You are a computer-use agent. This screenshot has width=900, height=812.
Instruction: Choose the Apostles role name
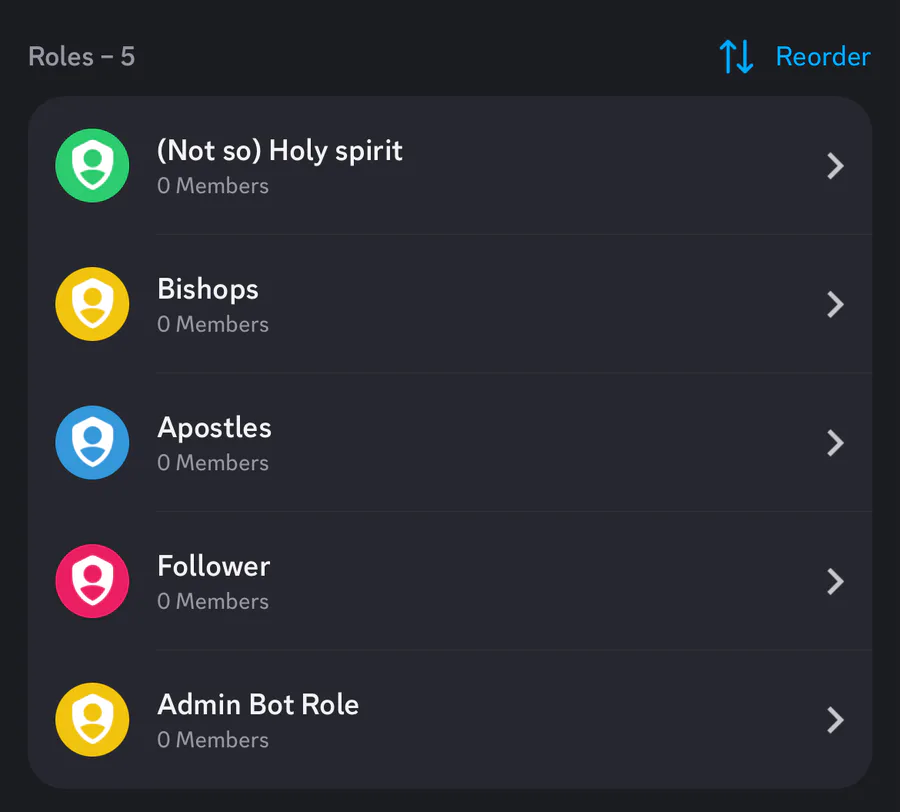pyautogui.click(x=214, y=428)
